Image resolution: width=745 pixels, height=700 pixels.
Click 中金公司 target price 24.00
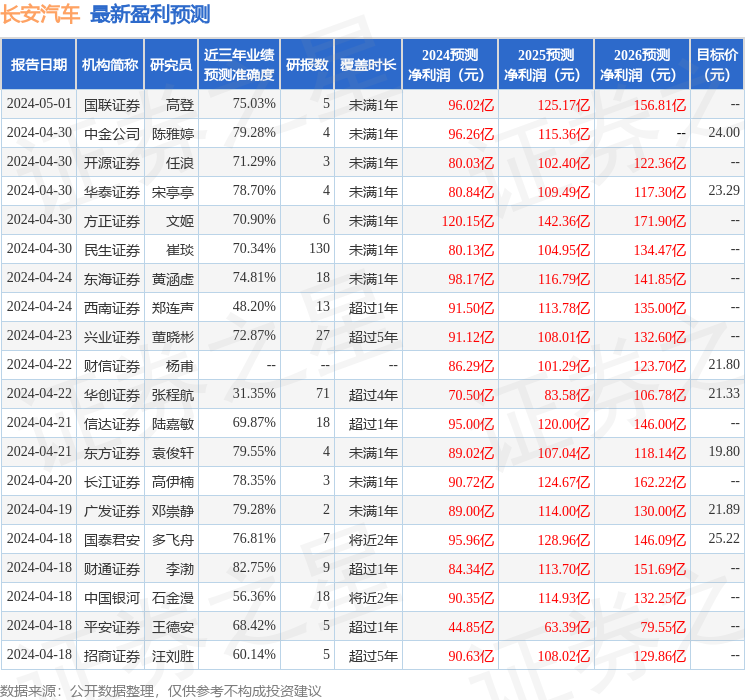point(724,133)
